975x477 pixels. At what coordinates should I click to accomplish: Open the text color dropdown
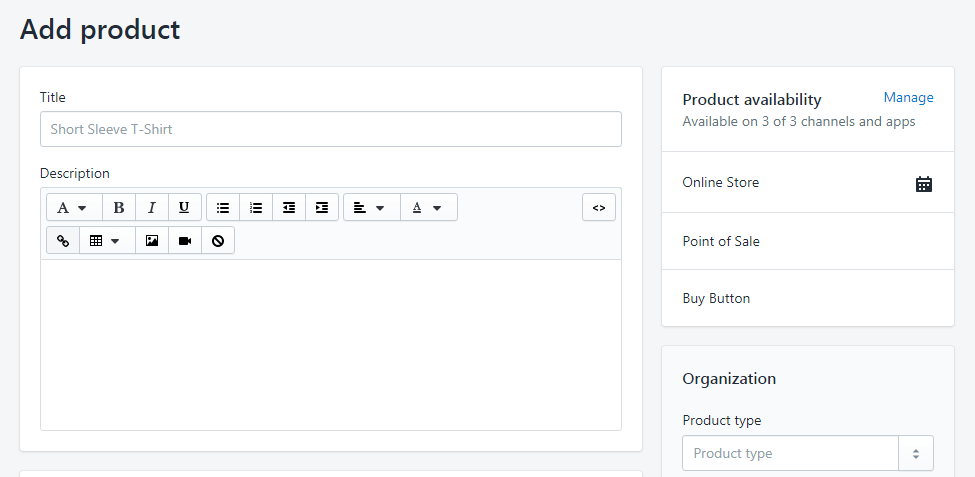pos(428,207)
